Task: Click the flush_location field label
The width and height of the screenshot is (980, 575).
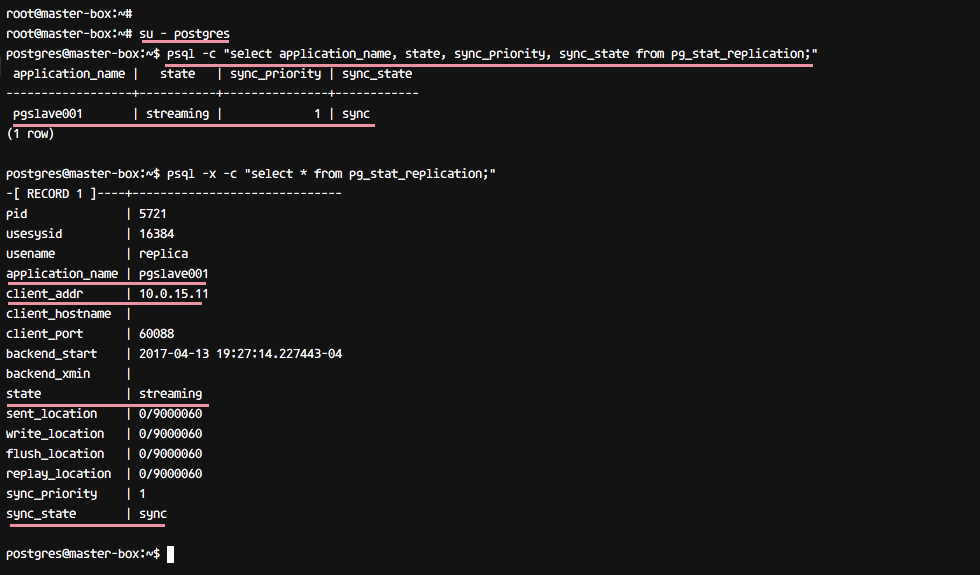Action: (x=55, y=454)
